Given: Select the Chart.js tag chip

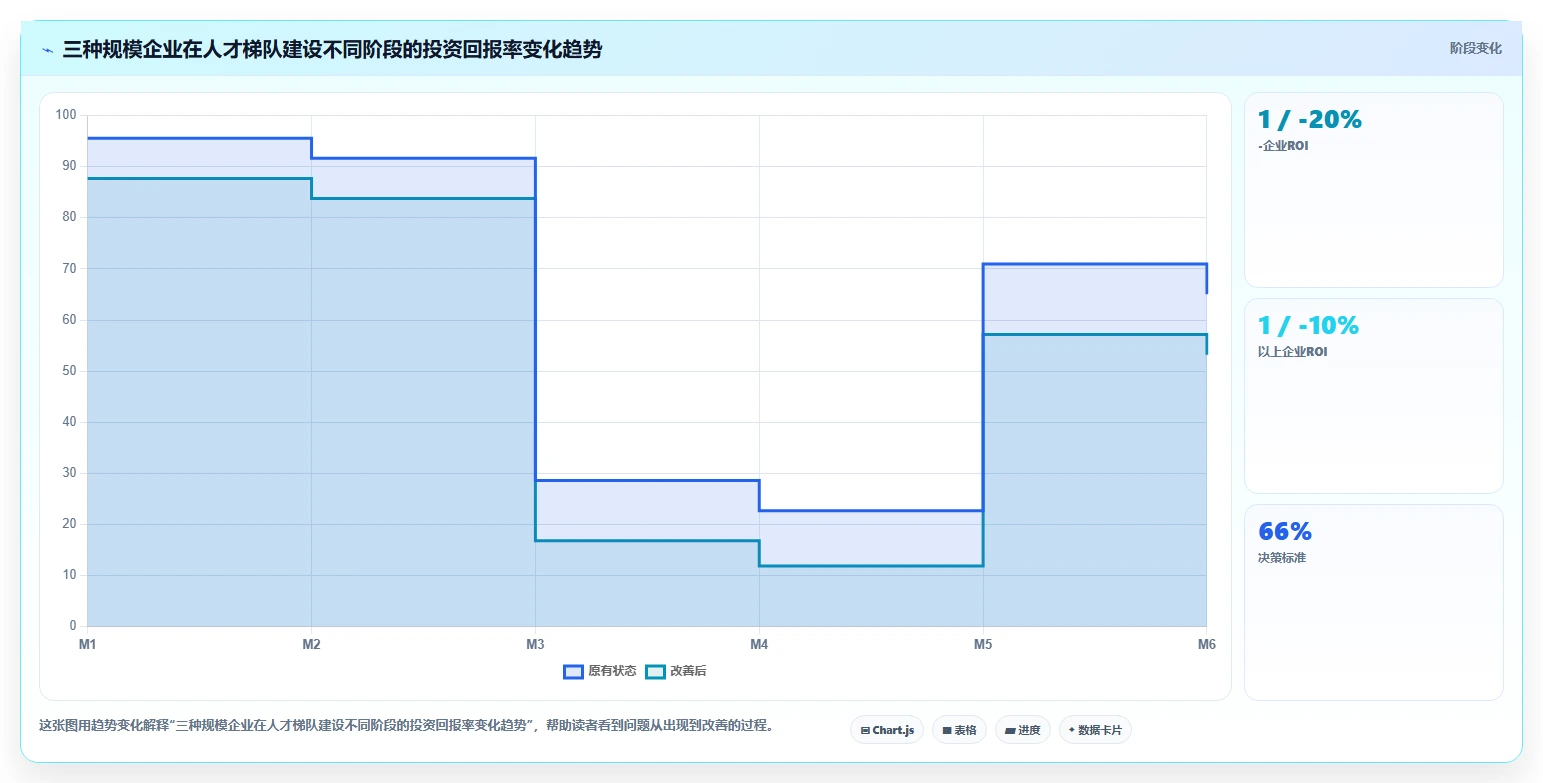Looking at the screenshot, I should [x=887, y=730].
